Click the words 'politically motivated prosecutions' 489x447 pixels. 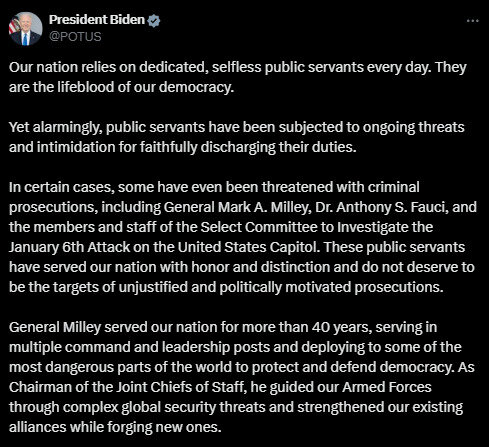331,287
